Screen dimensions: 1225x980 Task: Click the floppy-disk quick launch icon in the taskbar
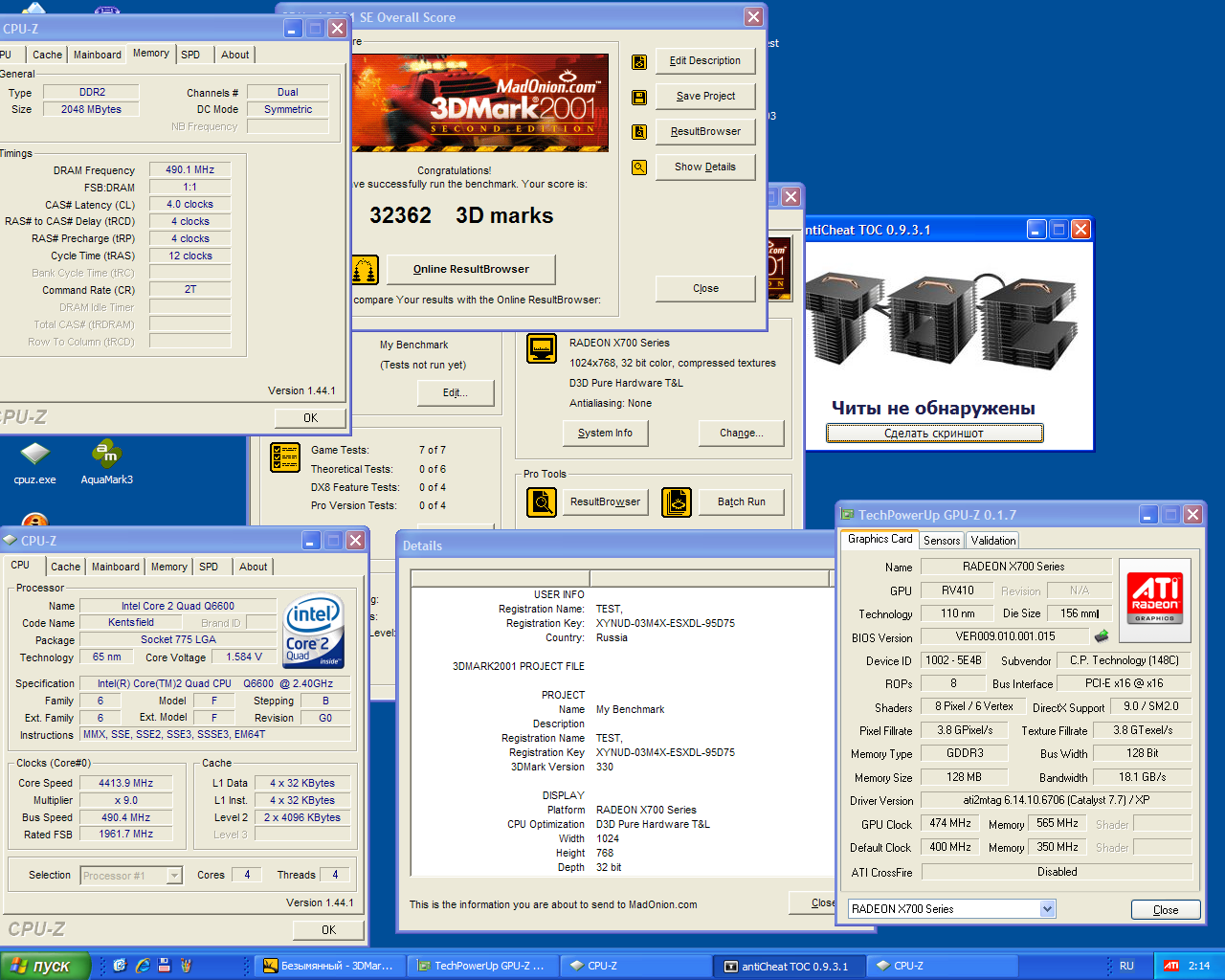165,966
